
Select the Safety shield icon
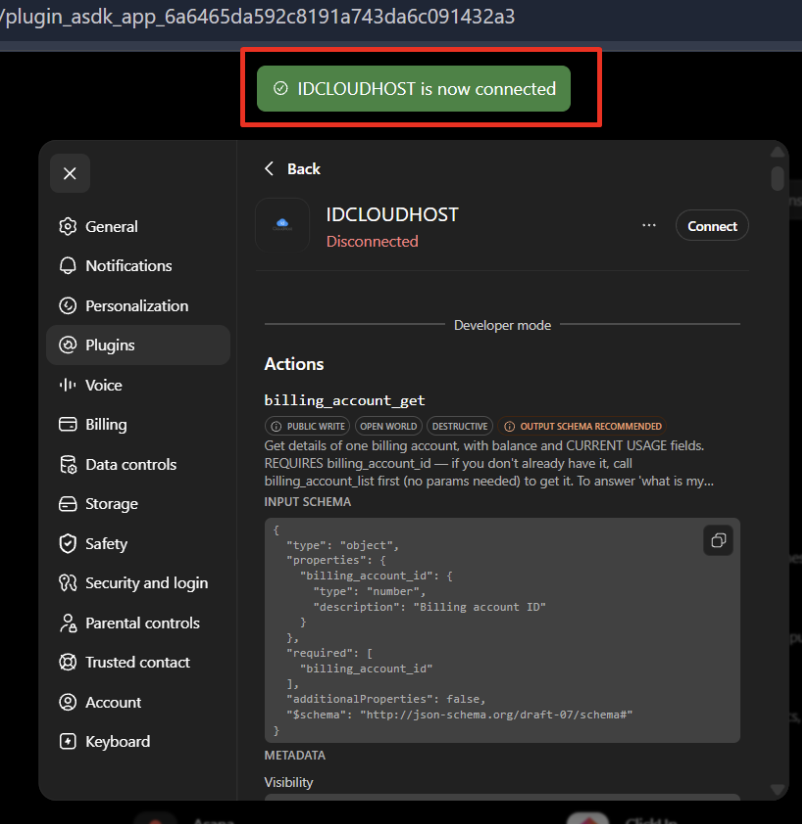pos(68,543)
